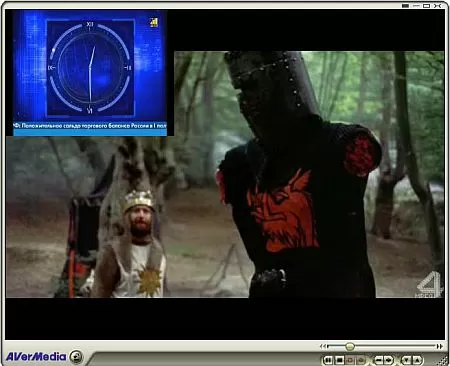450x366 pixels.
Task: Click the up arrow channel button
Action: click(417, 360)
